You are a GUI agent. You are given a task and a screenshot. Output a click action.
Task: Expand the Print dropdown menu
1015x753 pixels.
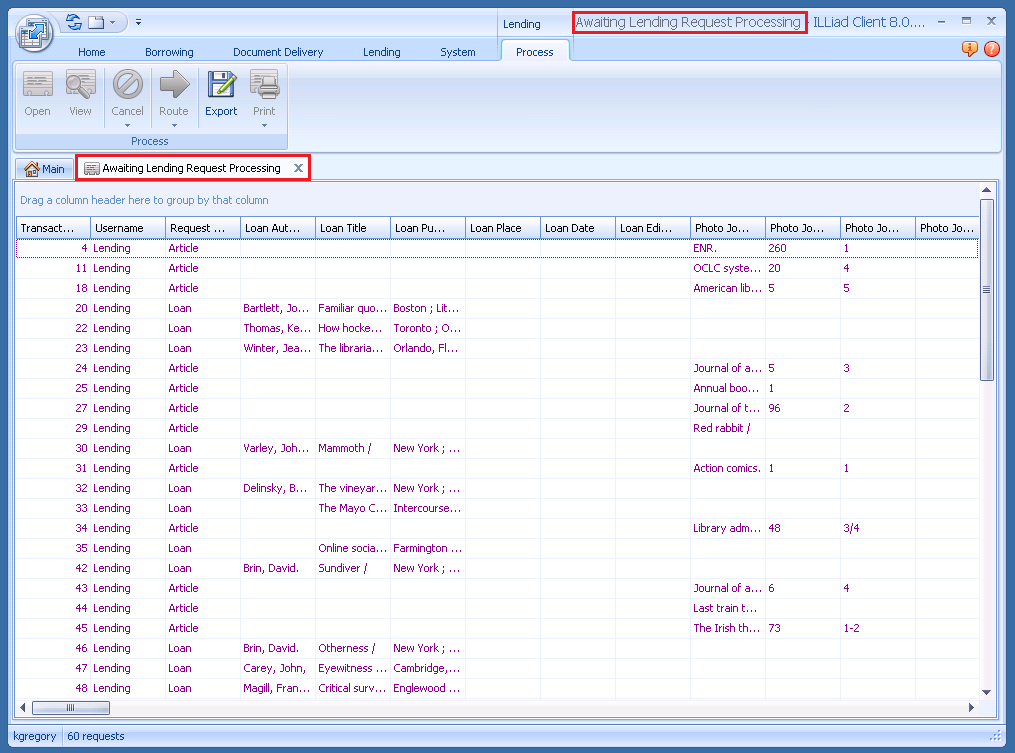(x=264, y=125)
